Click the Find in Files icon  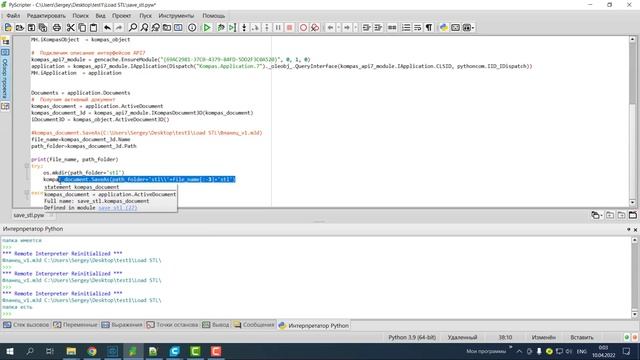pos(167,27)
